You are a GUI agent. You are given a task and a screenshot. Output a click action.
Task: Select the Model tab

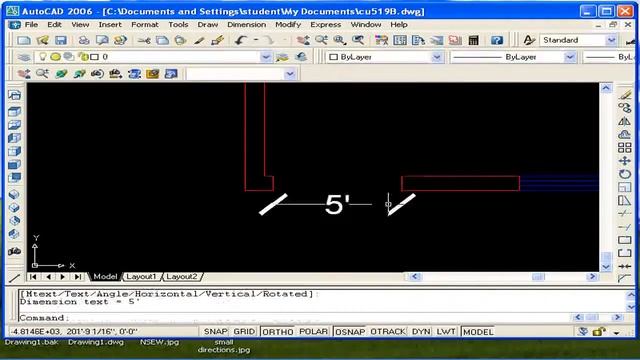pos(105,276)
